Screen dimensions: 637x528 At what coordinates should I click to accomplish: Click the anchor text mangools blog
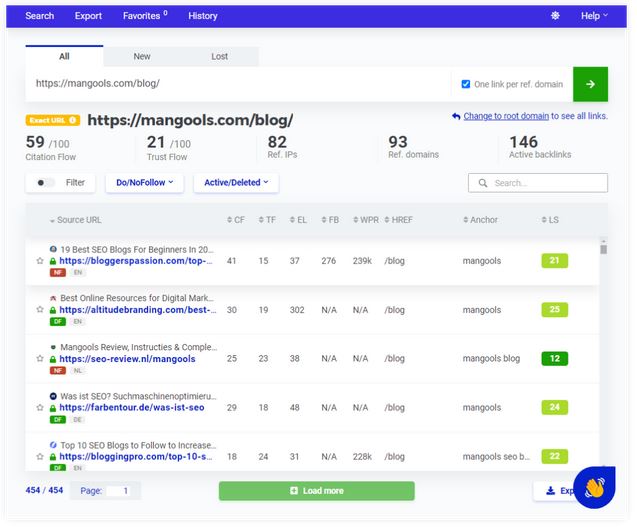coord(491,359)
